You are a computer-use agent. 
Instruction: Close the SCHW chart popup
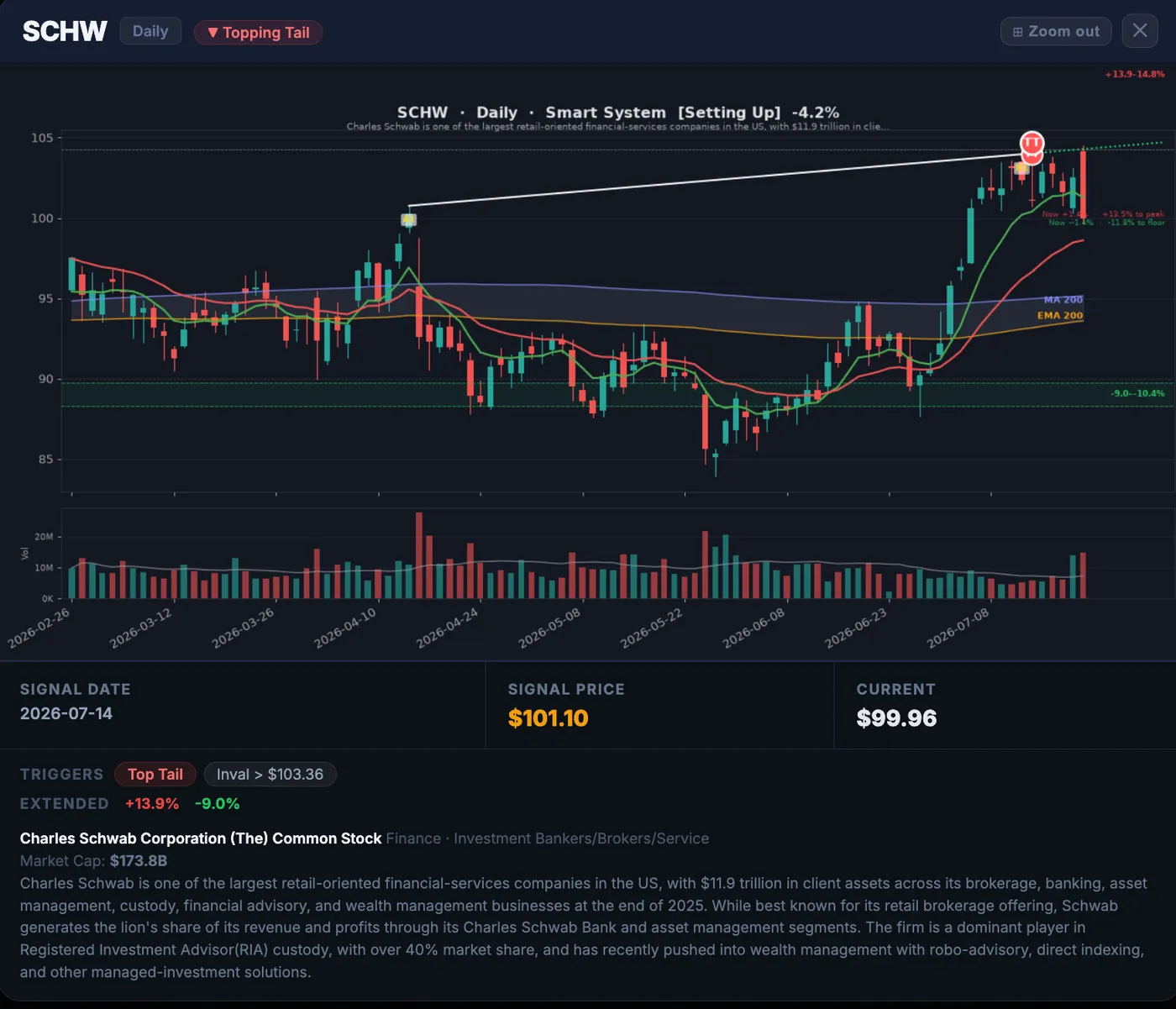pyautogui.click(x=1140, y=31)
